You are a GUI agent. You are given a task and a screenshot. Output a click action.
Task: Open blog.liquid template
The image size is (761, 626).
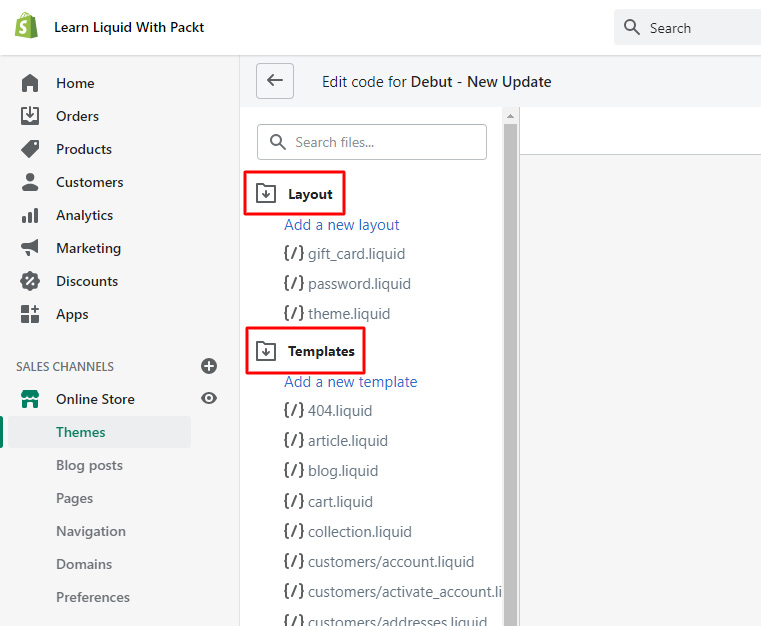(x=343, y=471)
